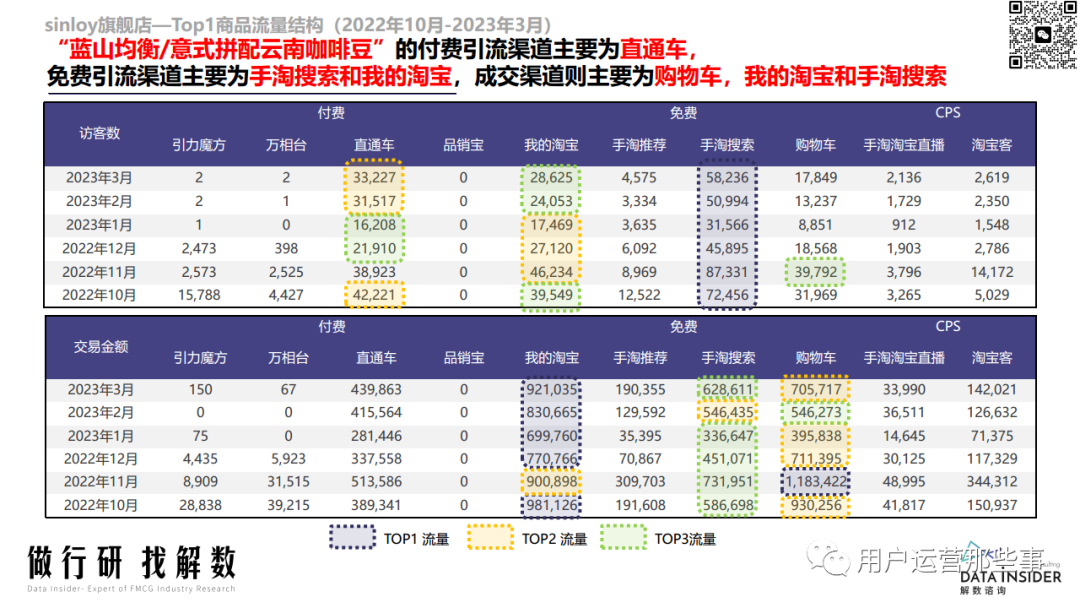The image size is (1080, 608).
Task: Click the cell value 12,522
Action: point(639,295)
